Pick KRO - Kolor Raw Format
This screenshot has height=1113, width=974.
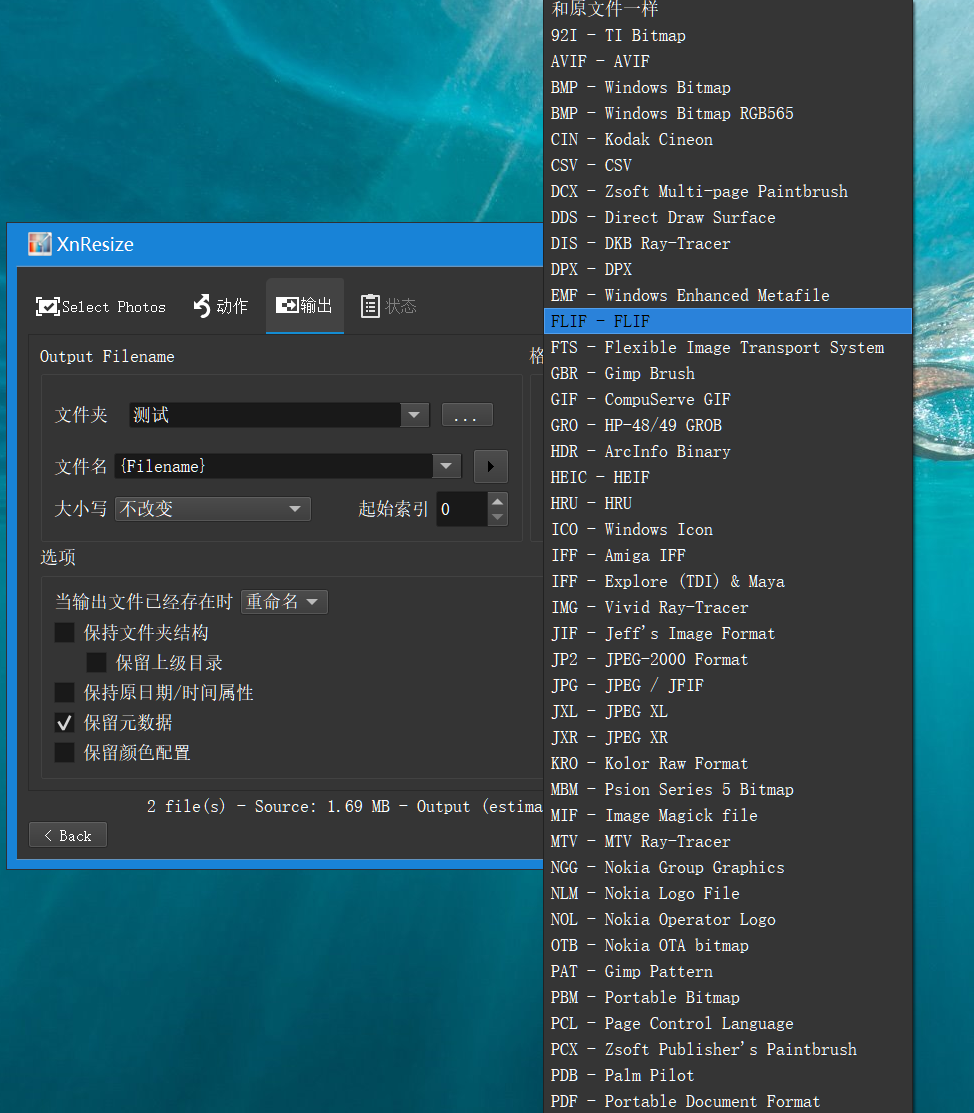pos(728,763)
